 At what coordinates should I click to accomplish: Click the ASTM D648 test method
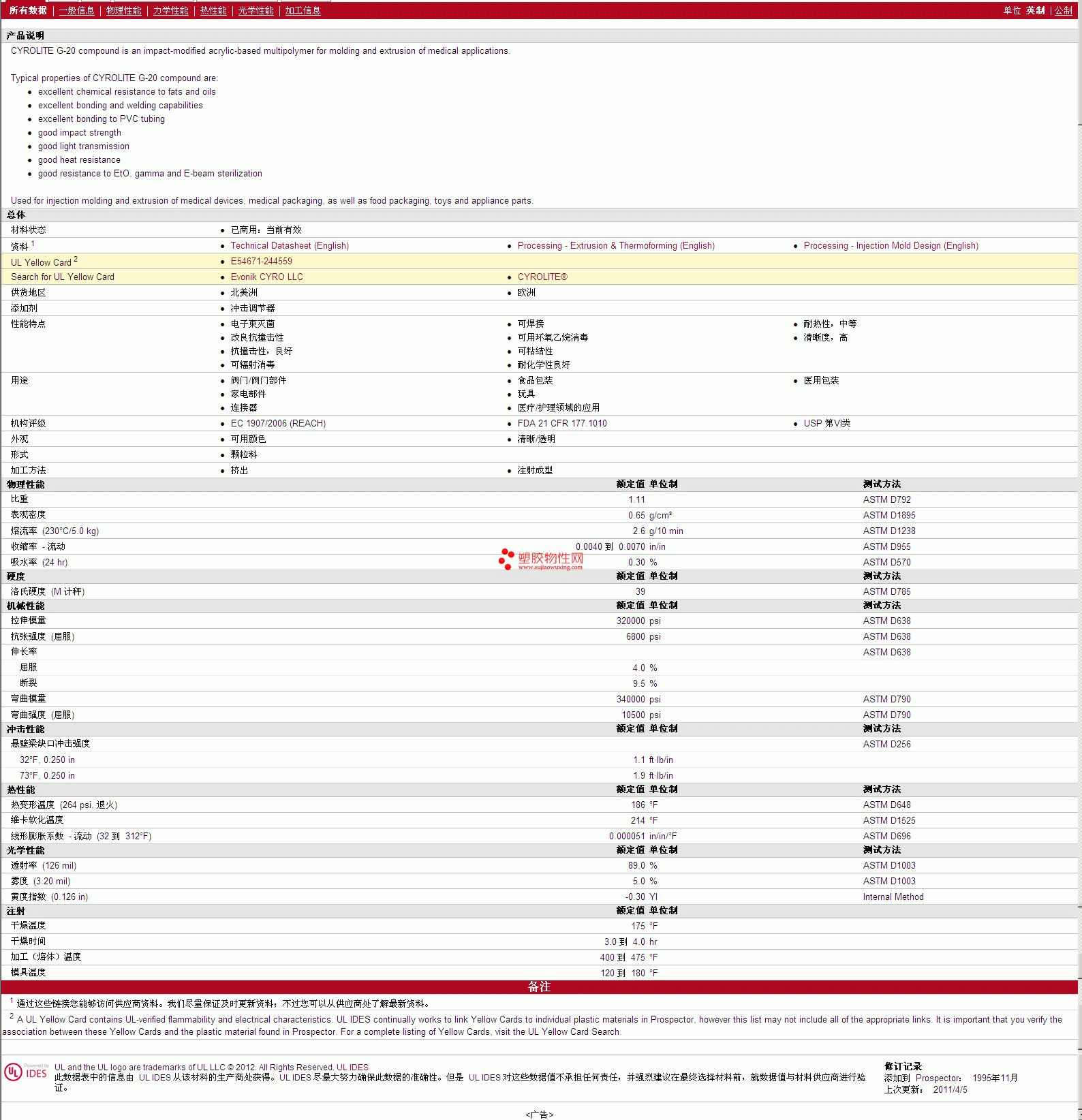tap(886, 805)
